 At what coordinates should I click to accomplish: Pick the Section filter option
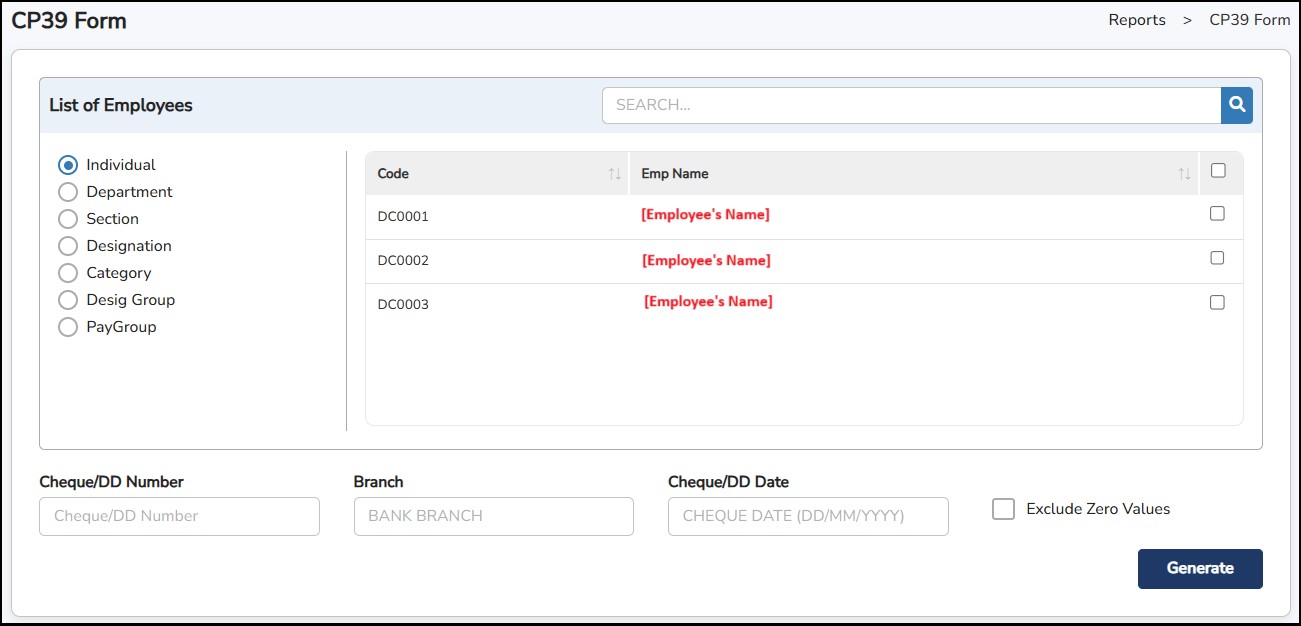pyautogui.click(x=68, y=219)
